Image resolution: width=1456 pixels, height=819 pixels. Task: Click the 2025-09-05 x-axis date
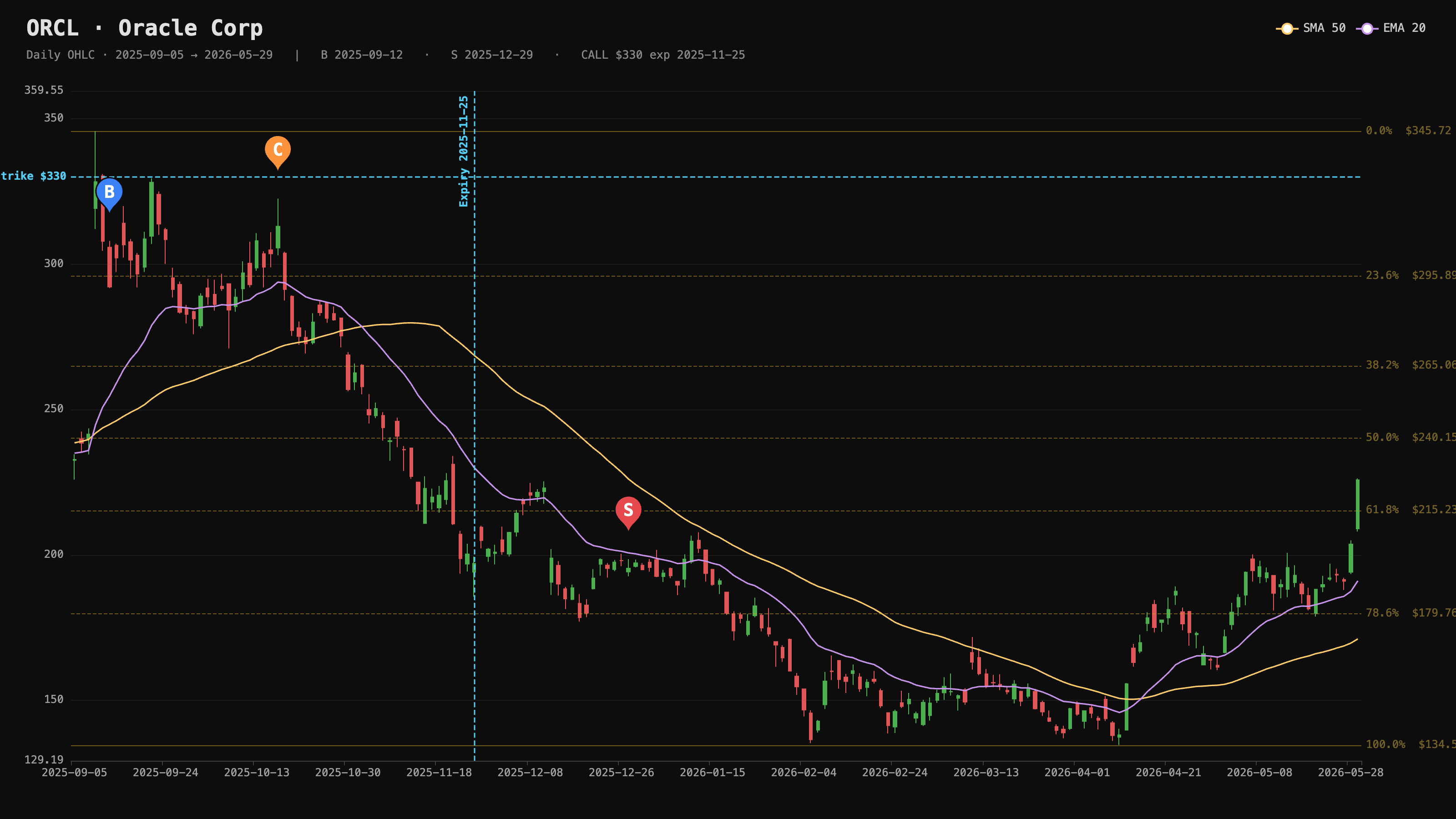pos(75,773)
